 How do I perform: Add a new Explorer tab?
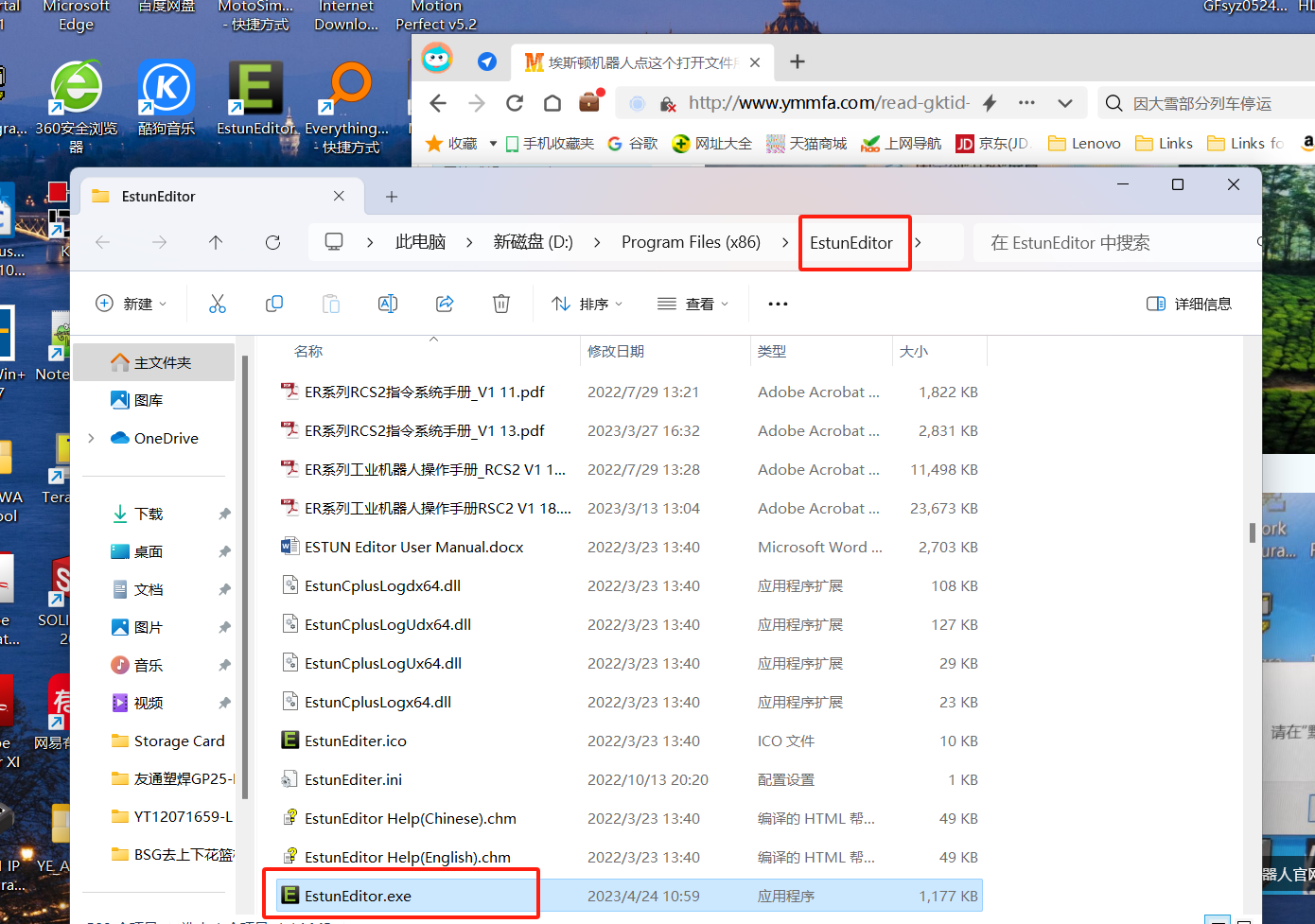(392, 197)
